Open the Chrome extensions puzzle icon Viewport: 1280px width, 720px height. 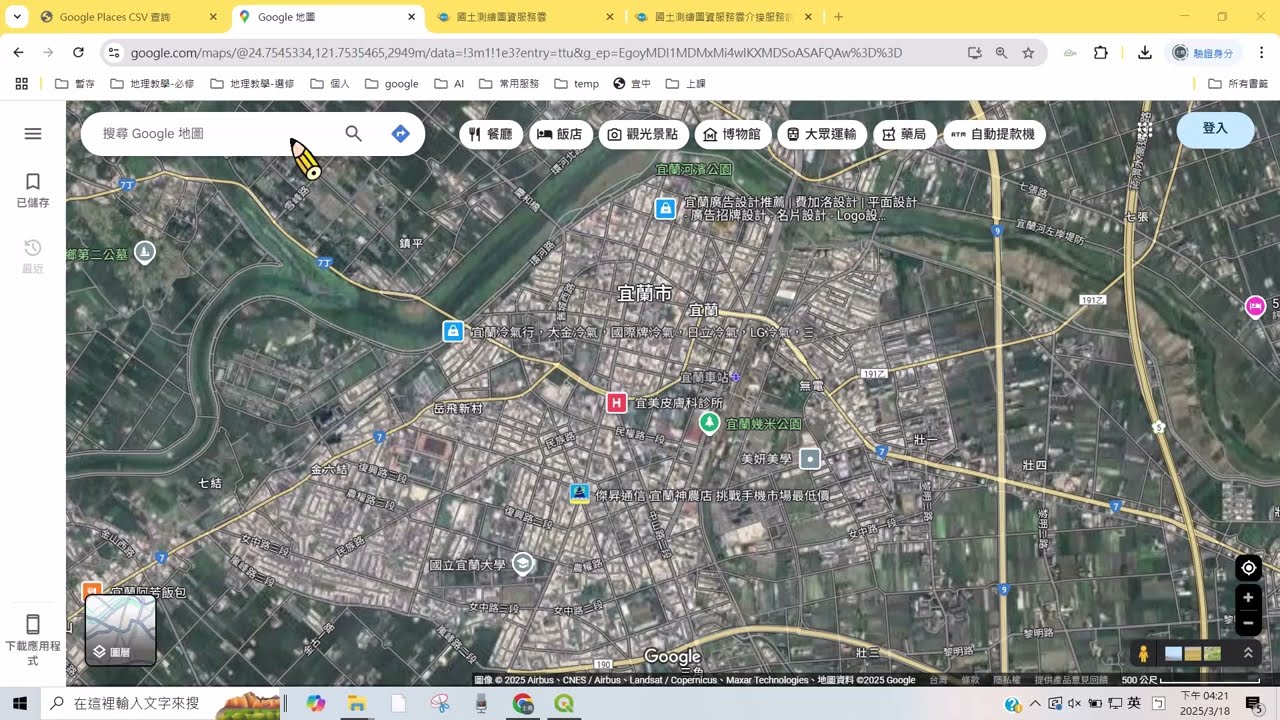pyautogui.click(x=1101, y=52)
